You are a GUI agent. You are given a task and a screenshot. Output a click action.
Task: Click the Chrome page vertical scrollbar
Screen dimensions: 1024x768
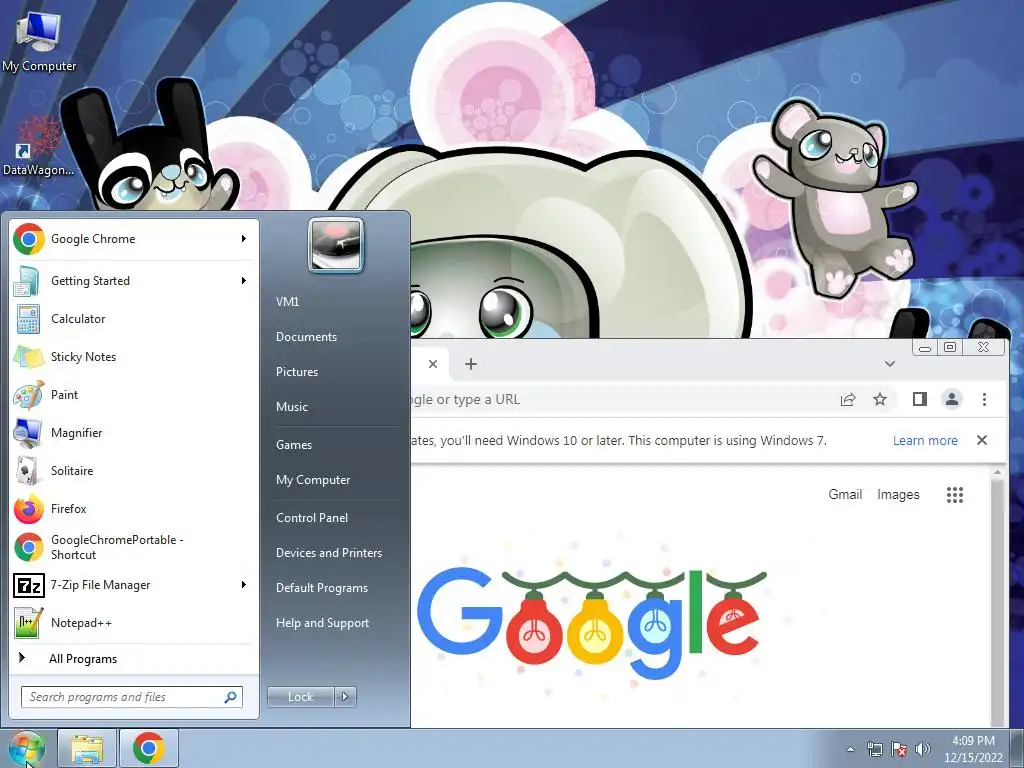pos(997,596)
